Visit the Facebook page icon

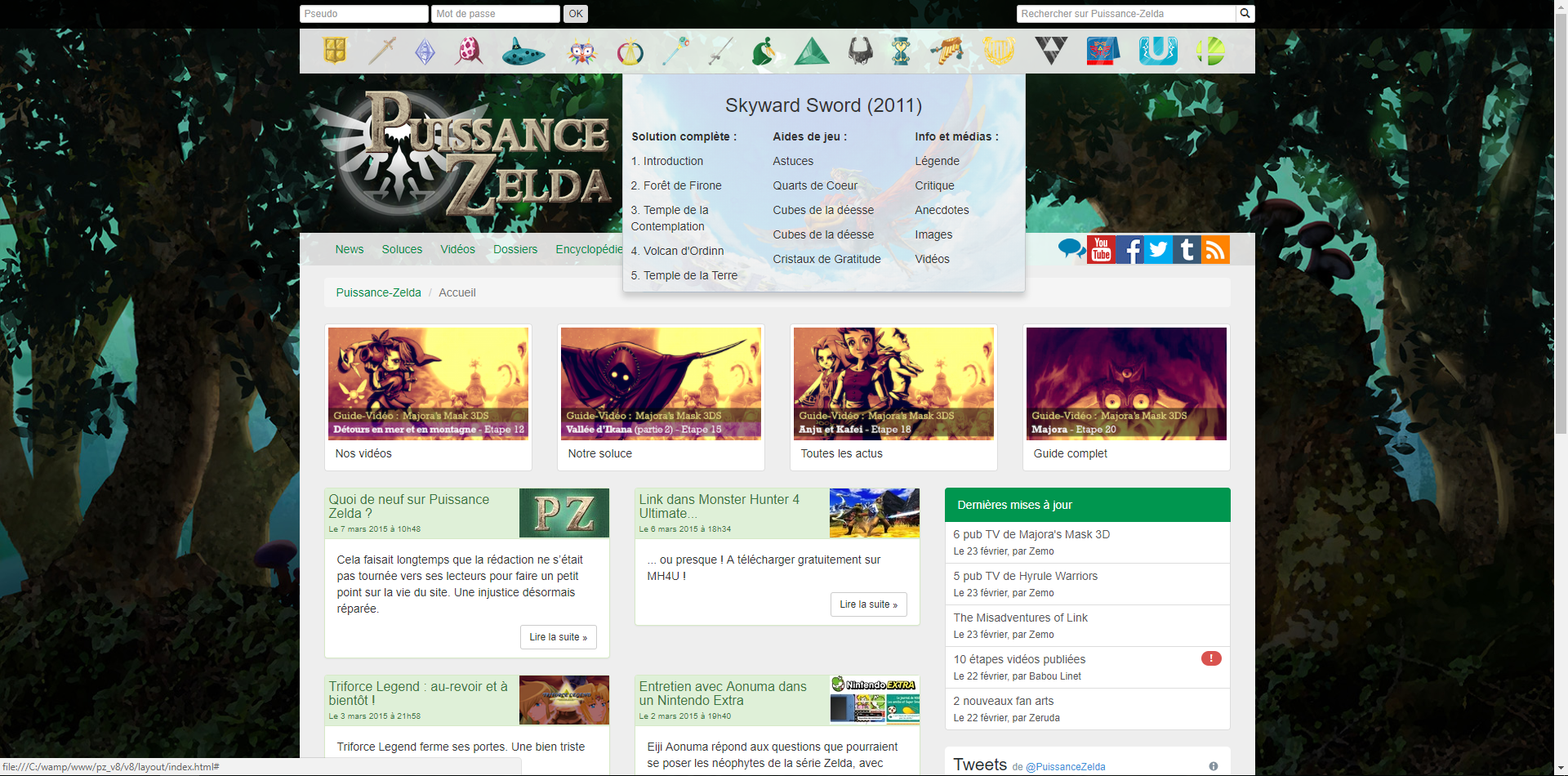[1129, 249]
